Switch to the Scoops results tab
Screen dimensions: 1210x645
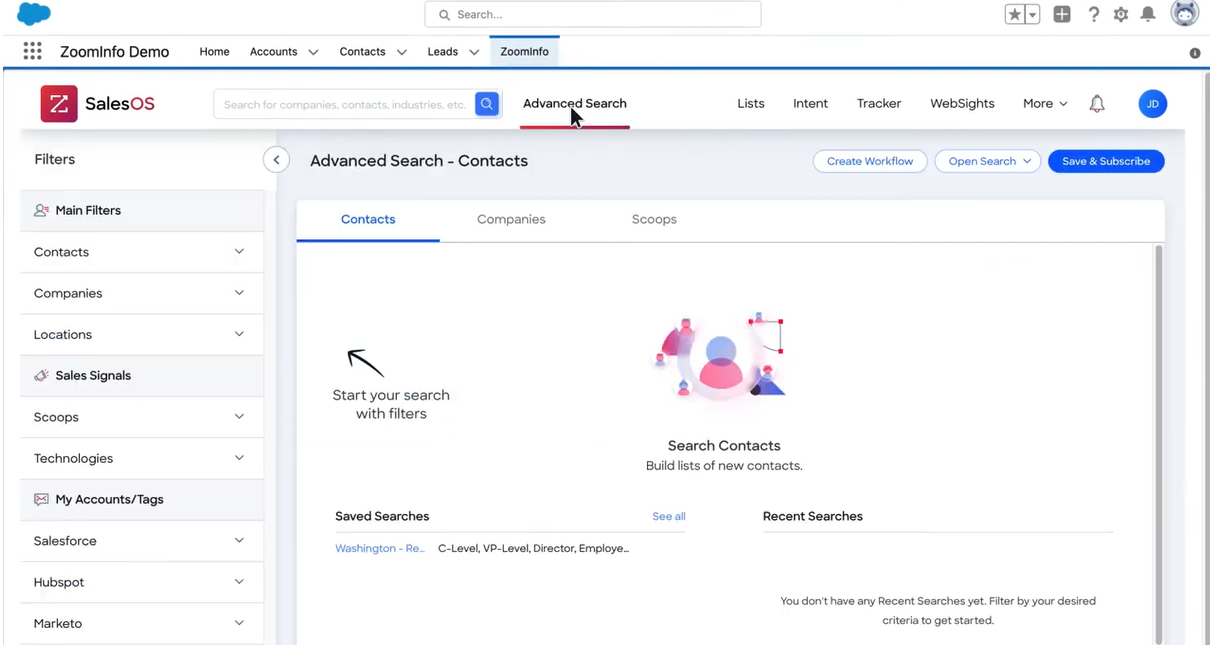(654, 220)
